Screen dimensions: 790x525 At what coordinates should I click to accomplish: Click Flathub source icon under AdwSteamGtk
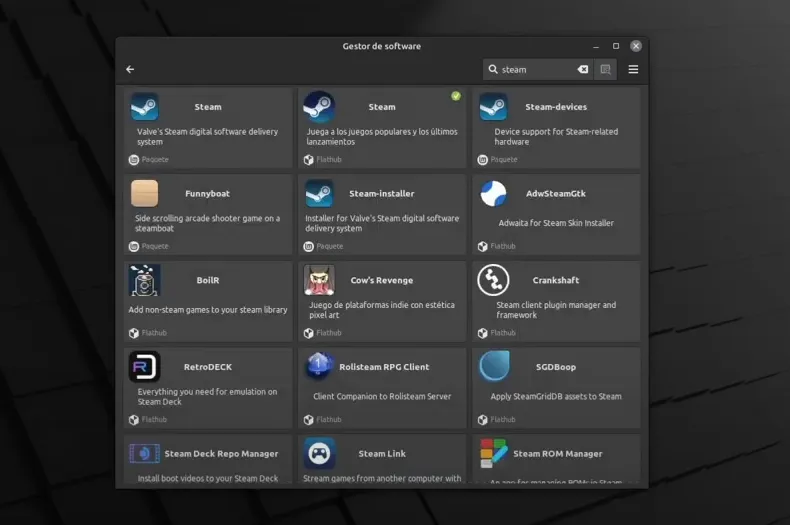pyautogui.click(x=483, y=246)
